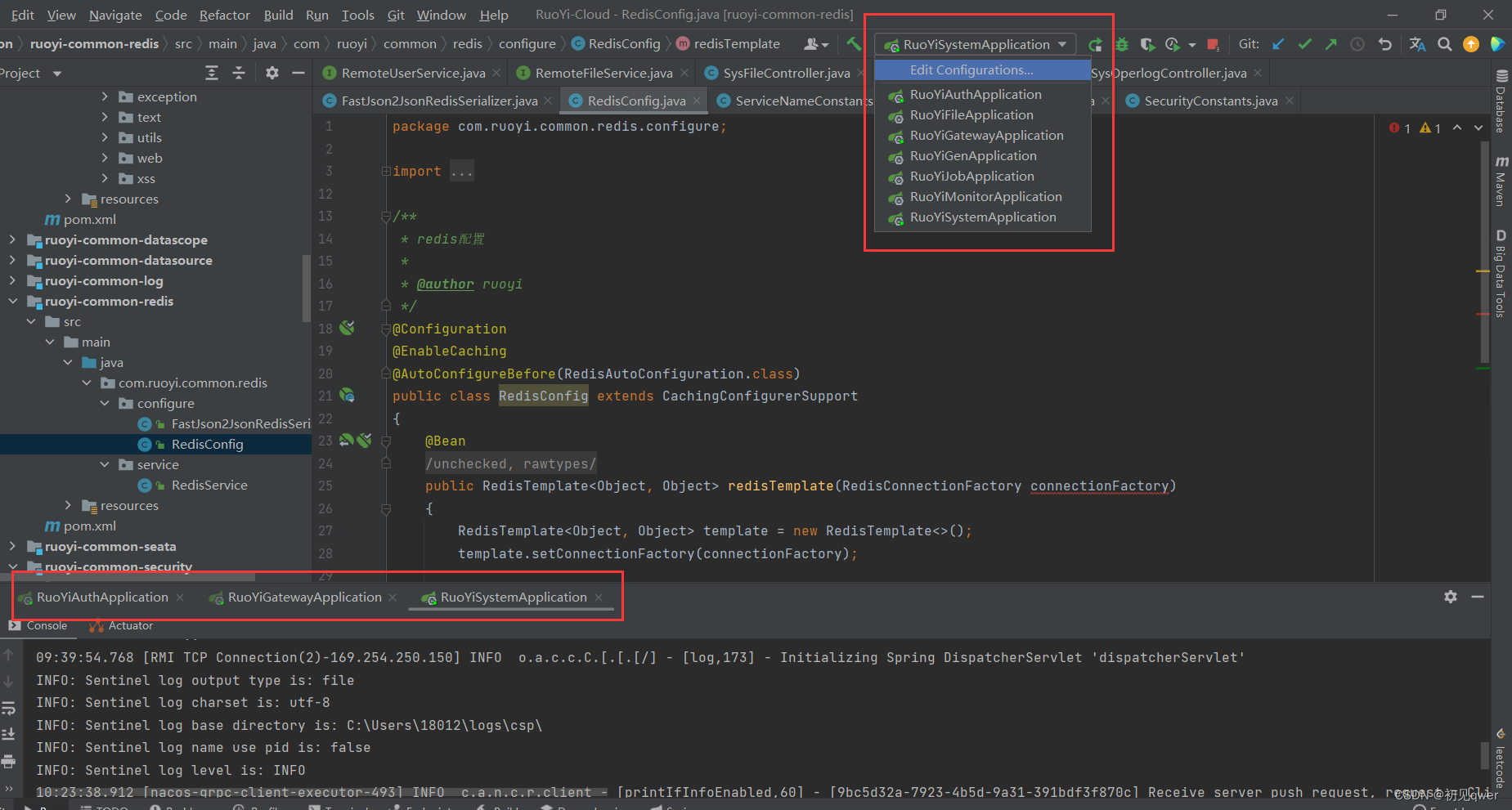Switch to Actuator tab
Viewport: 1512px width, 810px height.
coord(121,626)
